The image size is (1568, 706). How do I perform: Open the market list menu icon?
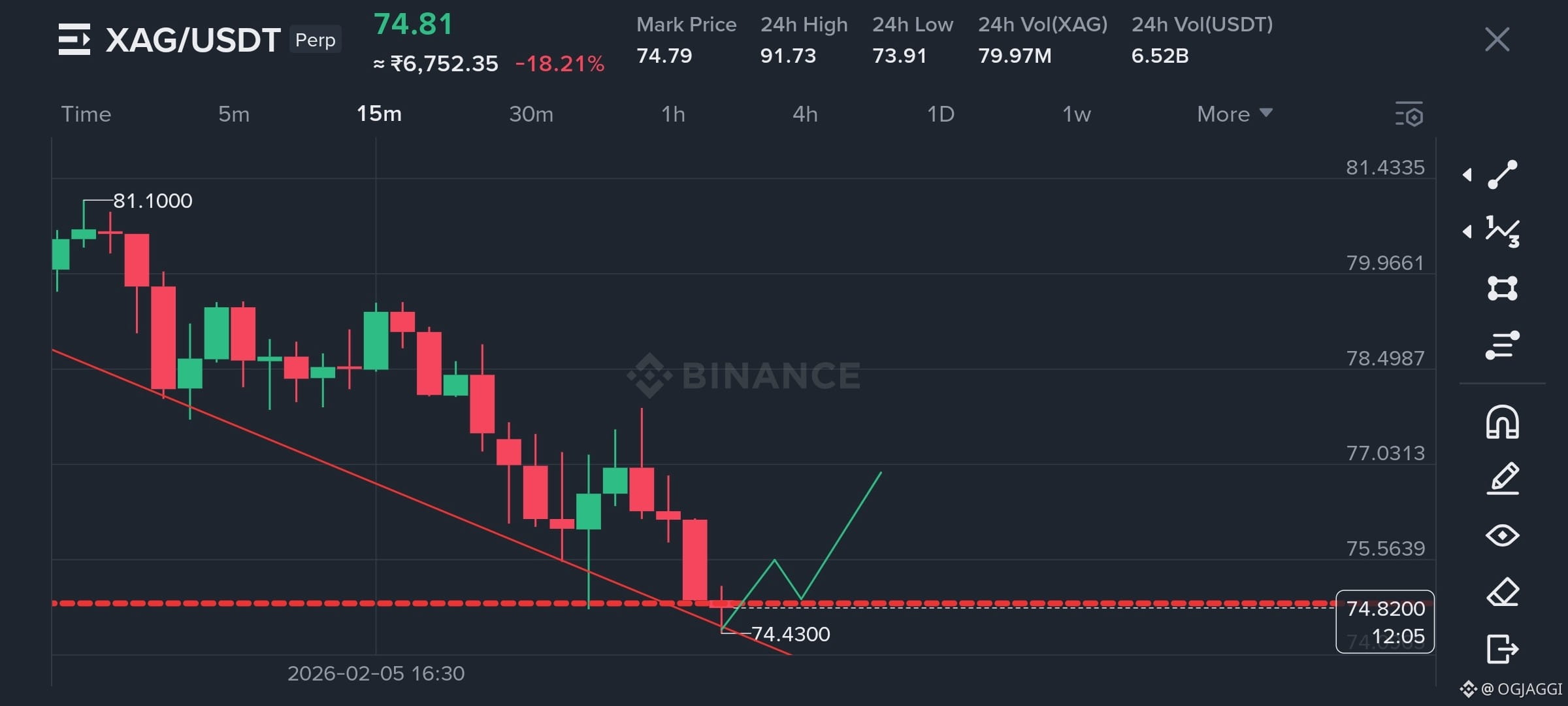74,40
